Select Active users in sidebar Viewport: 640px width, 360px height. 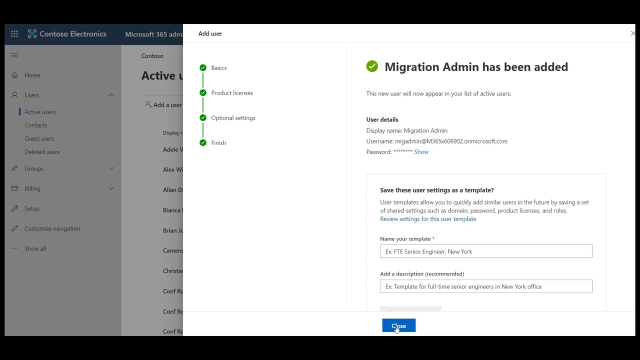40,112
